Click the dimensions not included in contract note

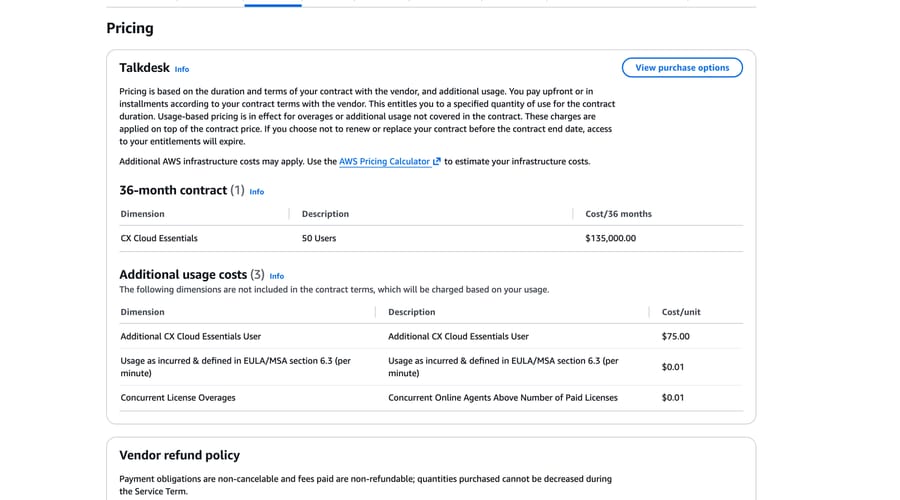[334, 290]
